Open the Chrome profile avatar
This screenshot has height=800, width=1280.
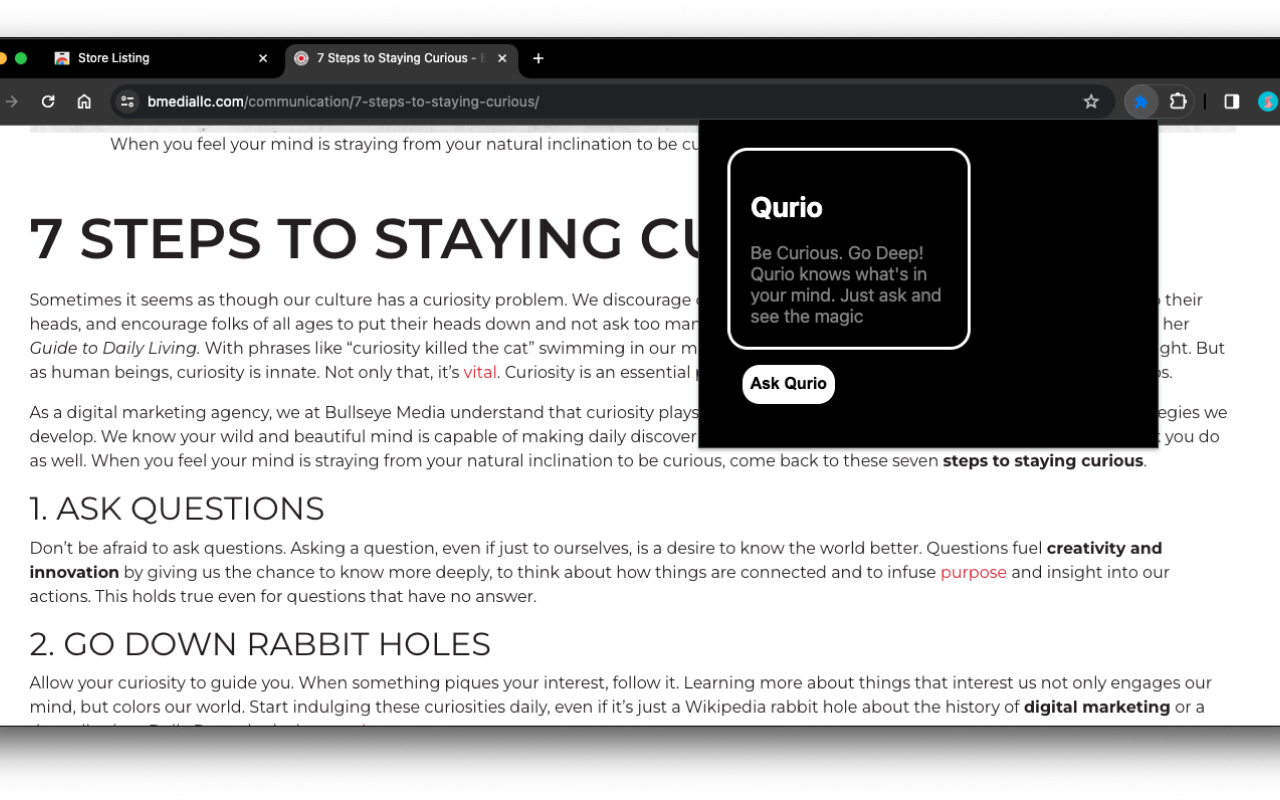[x=1268, y=101]
